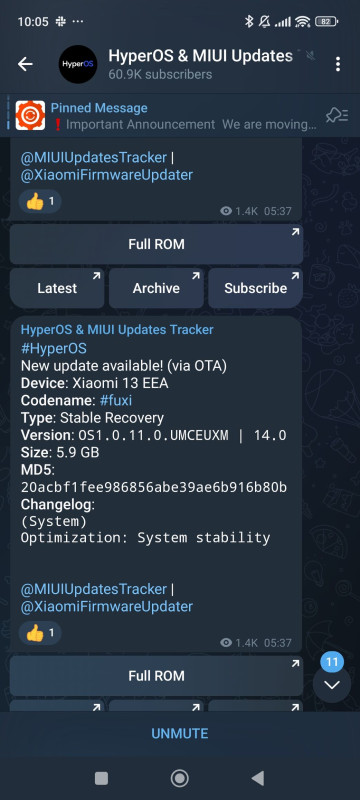Open the Latest link button

[57, 288]
